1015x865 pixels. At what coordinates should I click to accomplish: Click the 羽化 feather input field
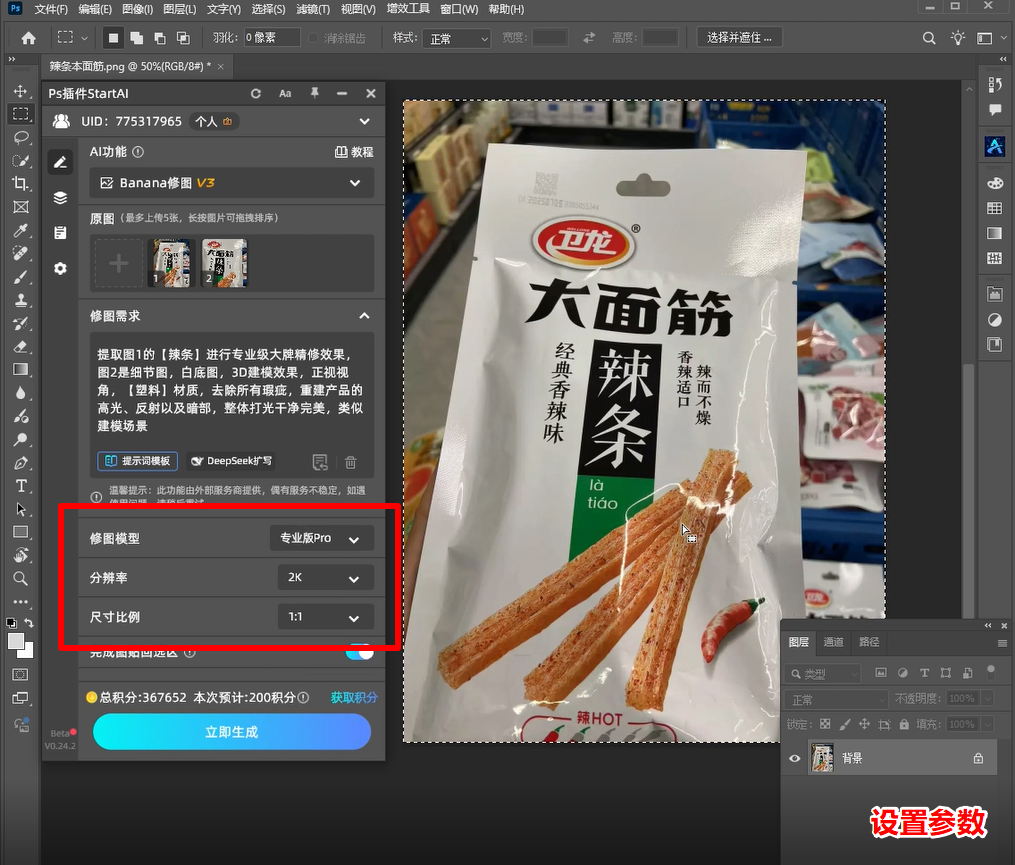point(272,38)
